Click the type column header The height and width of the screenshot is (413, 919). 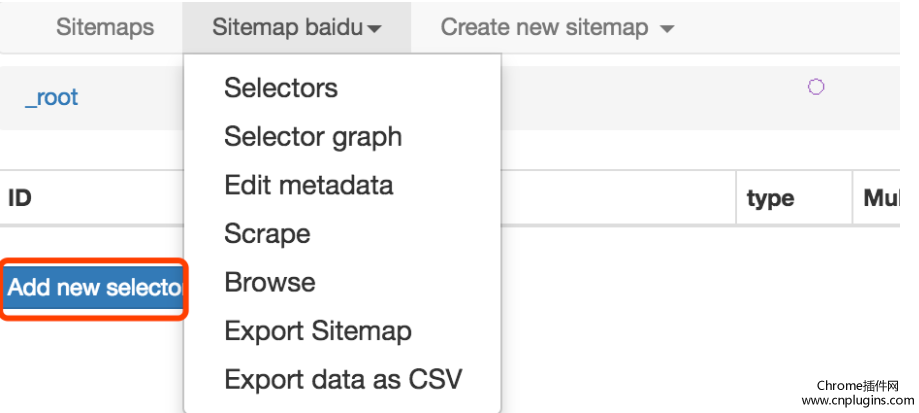[770, 199]
